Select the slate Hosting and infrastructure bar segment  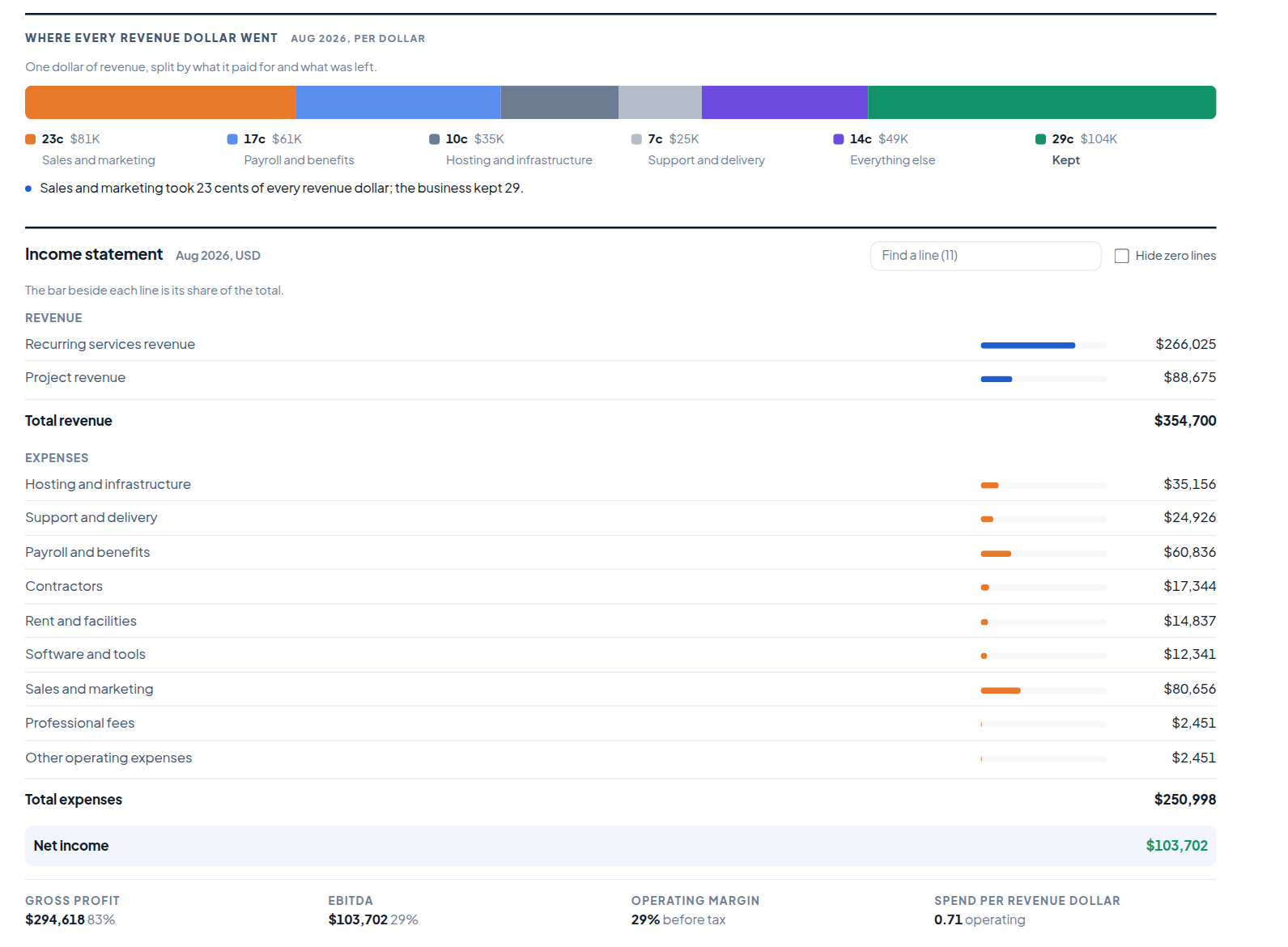[x=559, y=103]
